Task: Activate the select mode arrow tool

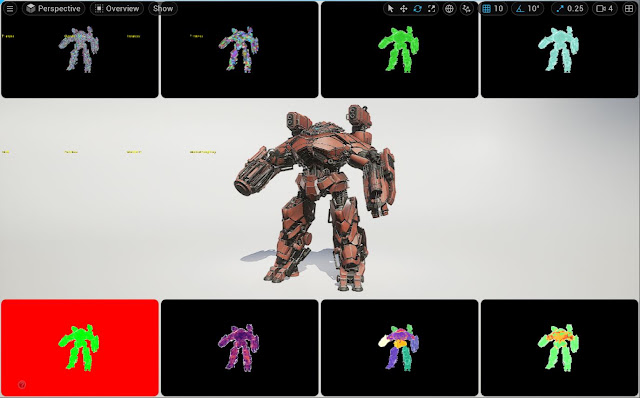Action: click(391, 9)
